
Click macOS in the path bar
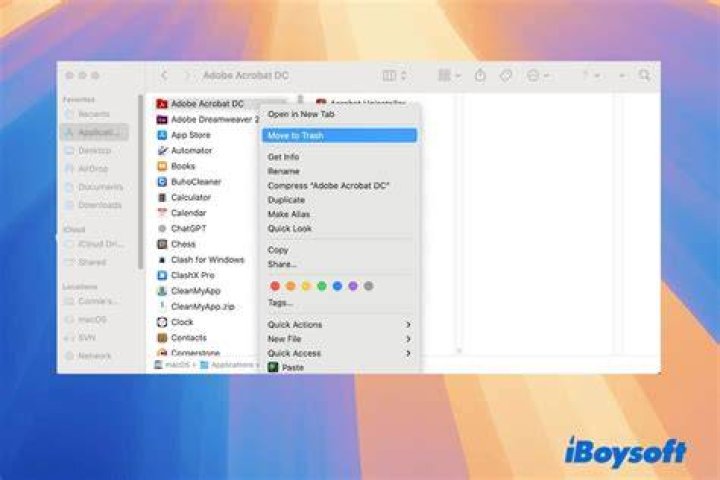click(173, 365)
